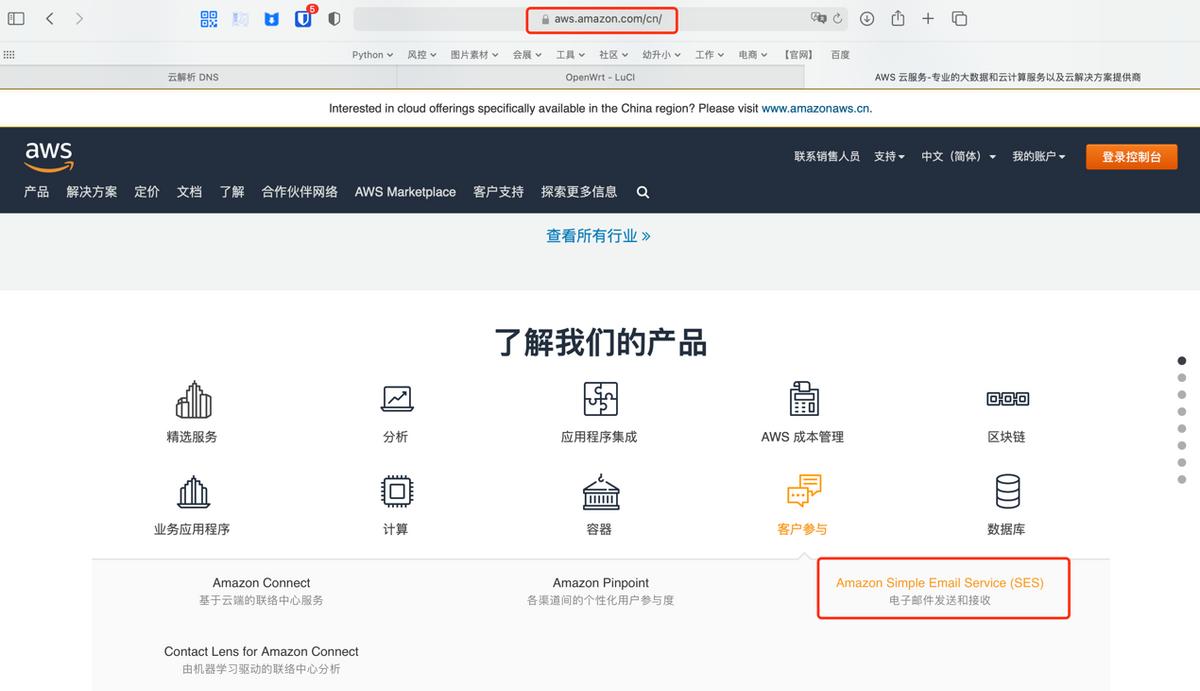
Task: Open Contact Lens for Amazon Connect link
Action: point(261,651)
